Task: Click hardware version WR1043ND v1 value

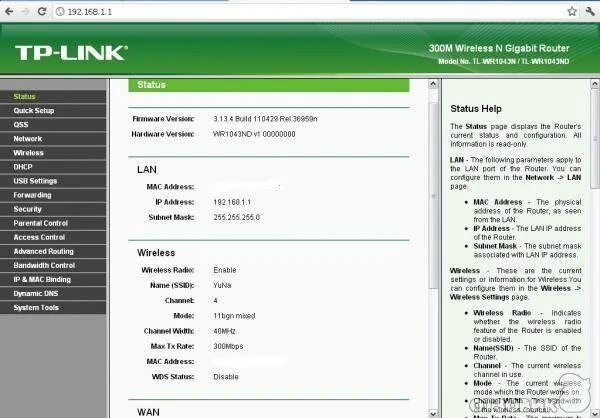Action: [x=254, y=134]
